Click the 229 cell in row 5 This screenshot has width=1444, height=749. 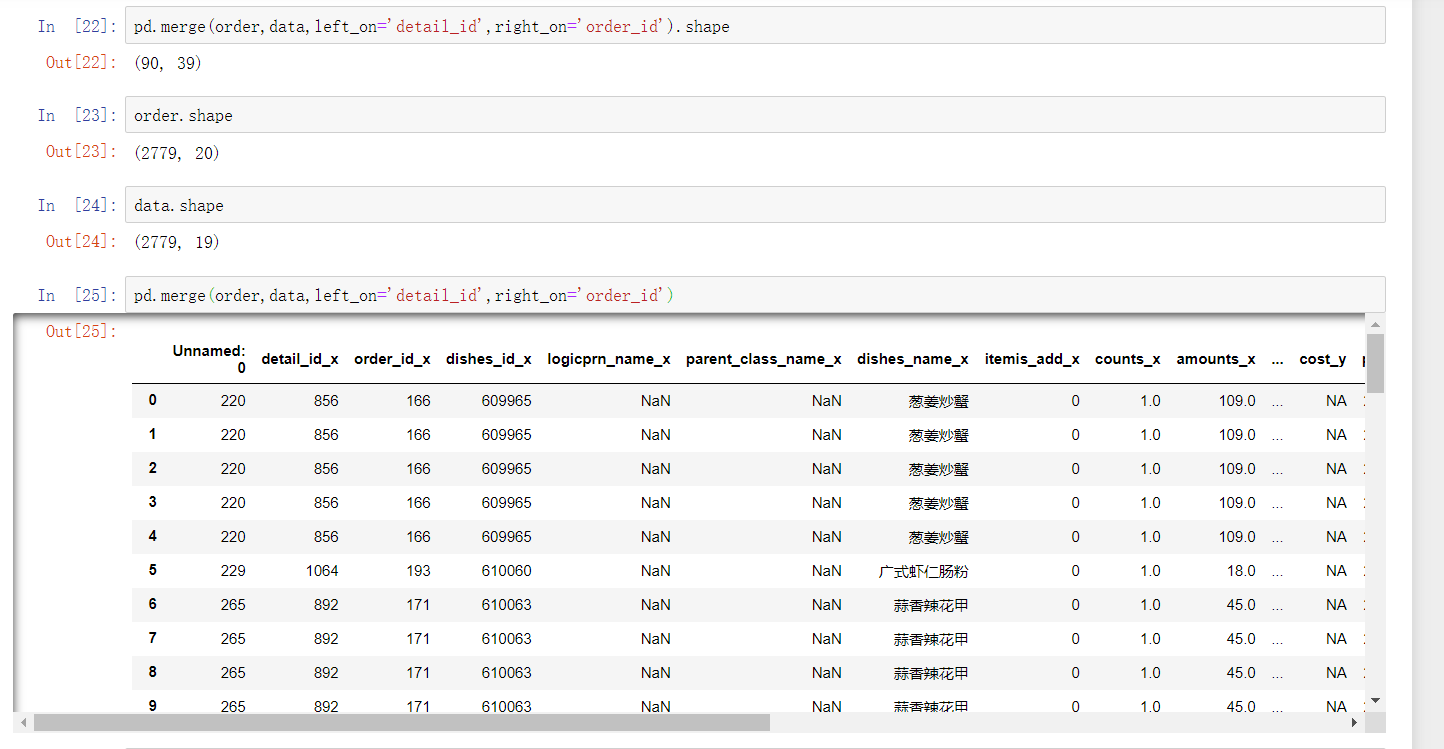click(x=233, y=571)
